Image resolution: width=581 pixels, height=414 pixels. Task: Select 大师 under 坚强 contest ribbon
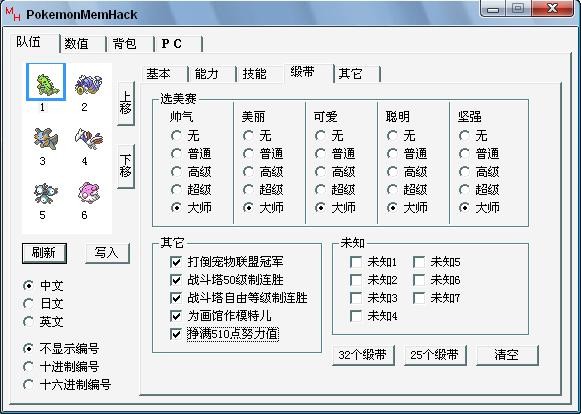coord(479,208)
